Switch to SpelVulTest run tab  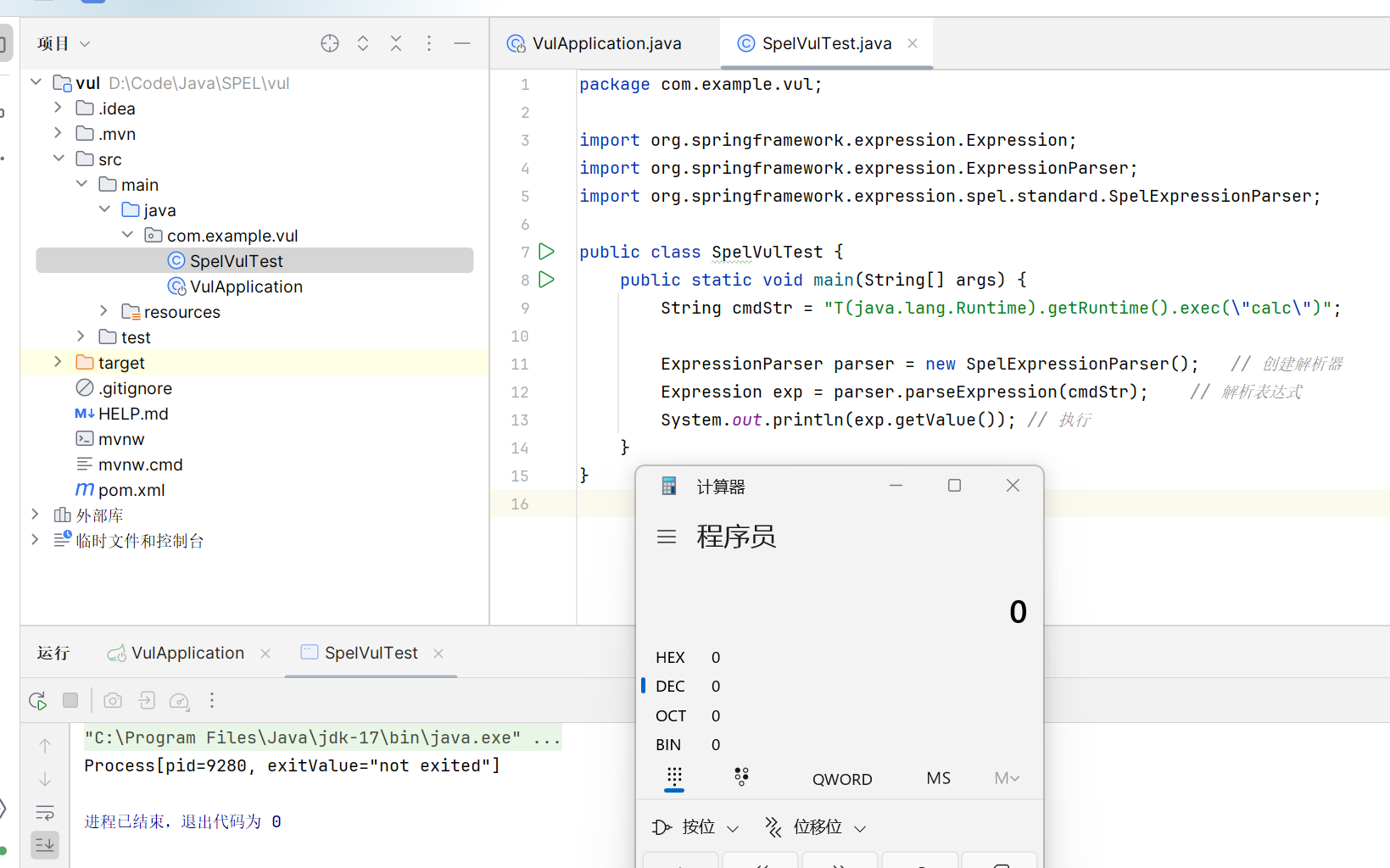pos(371,653)
